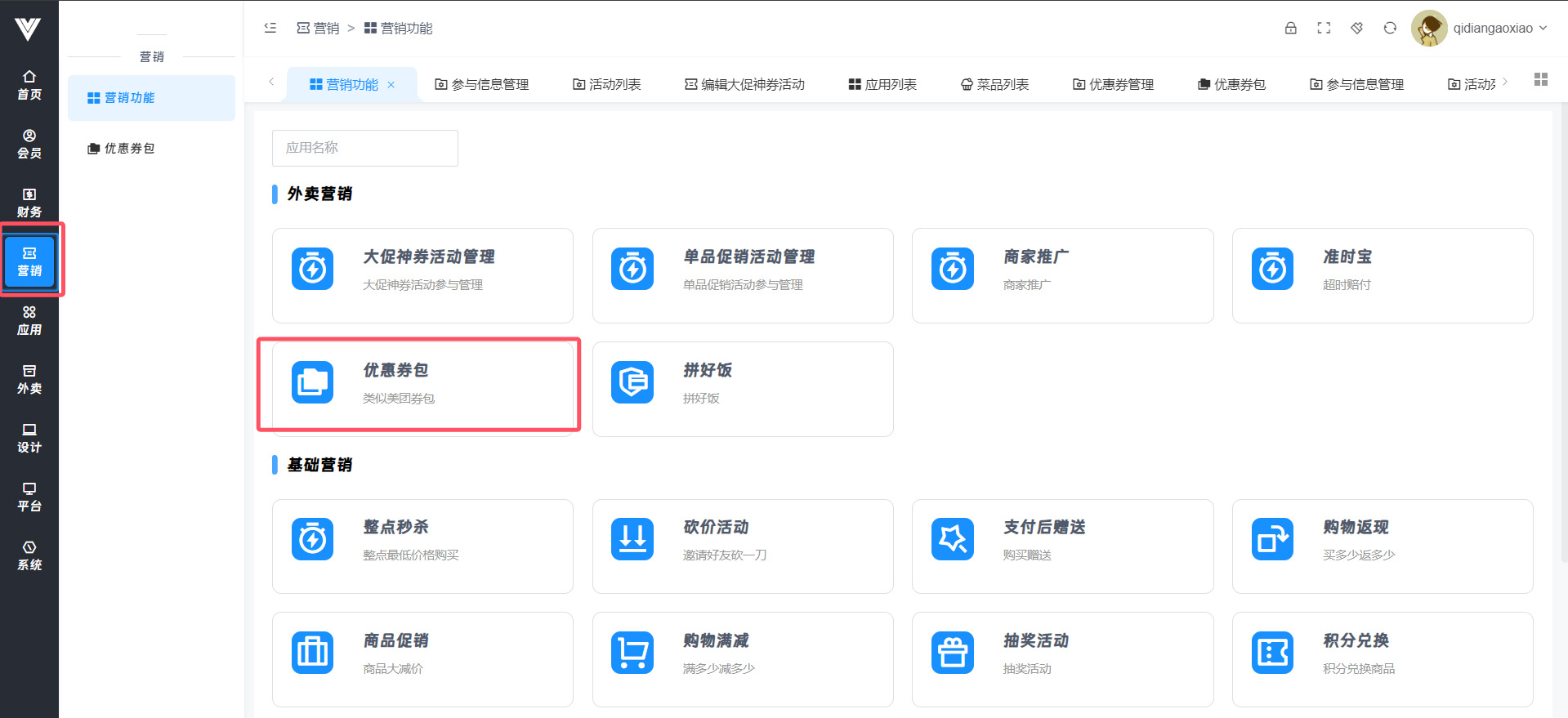Open the tab grid menu icon
Screen dimensions: 1568x718
pyautogui.click(x=1540, y=79)
